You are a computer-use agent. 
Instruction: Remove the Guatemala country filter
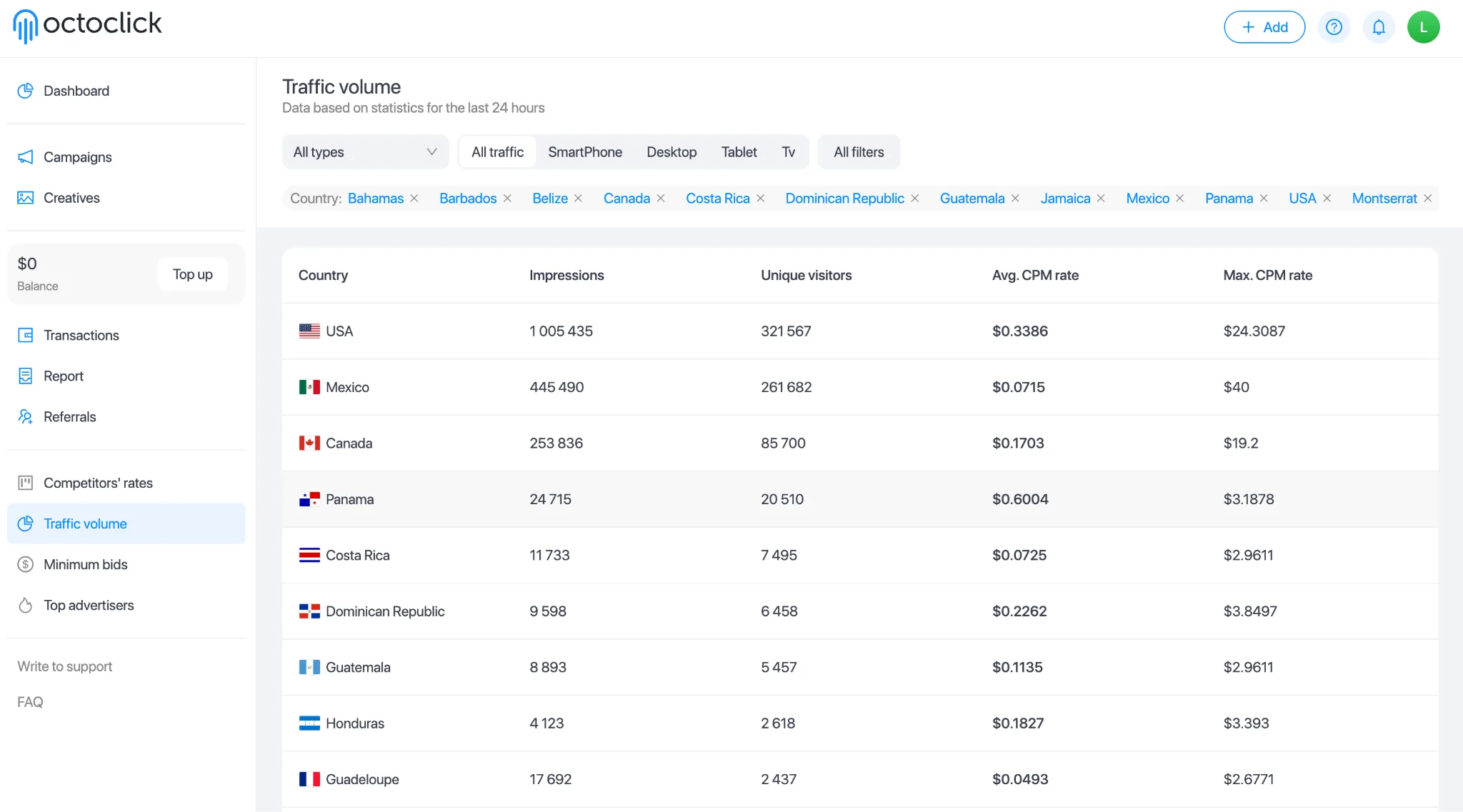tap(1015, 199)
